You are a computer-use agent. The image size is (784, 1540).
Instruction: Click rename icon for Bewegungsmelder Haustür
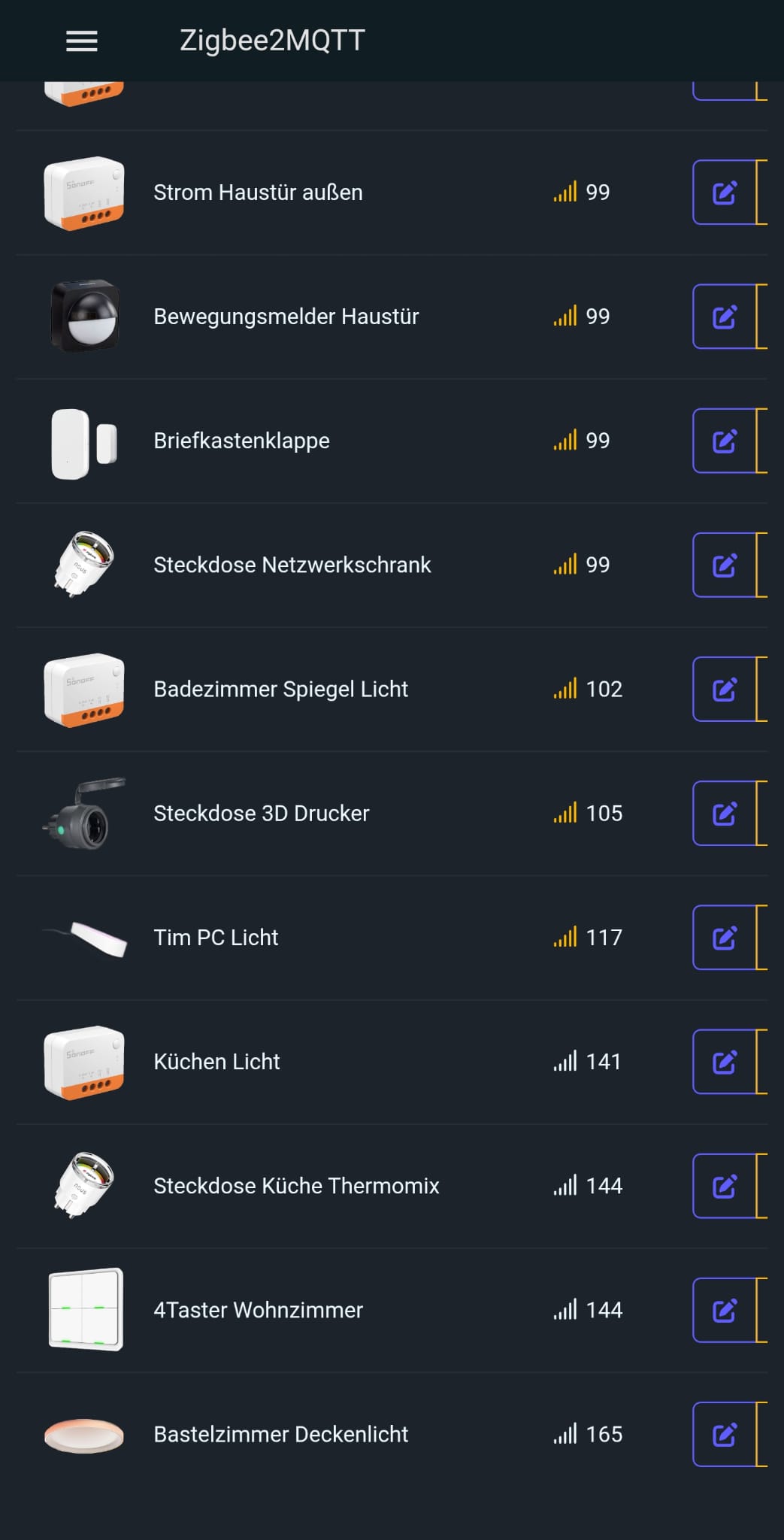724,317
